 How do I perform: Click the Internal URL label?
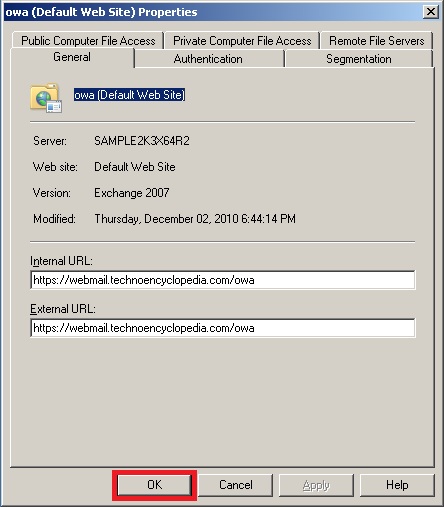tap(61, 261)
